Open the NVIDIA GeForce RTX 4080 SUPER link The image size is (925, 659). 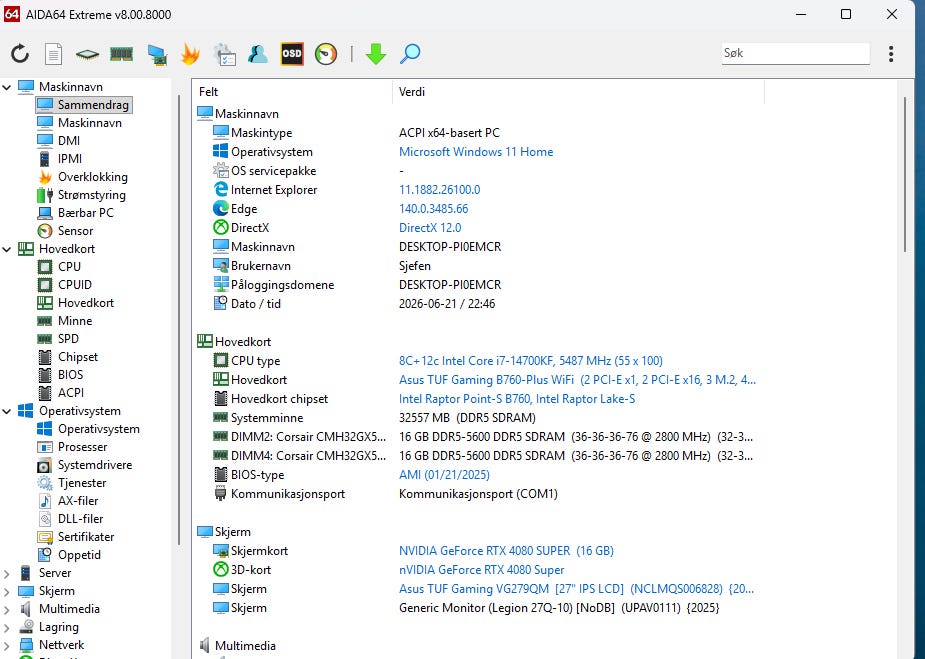506,550
